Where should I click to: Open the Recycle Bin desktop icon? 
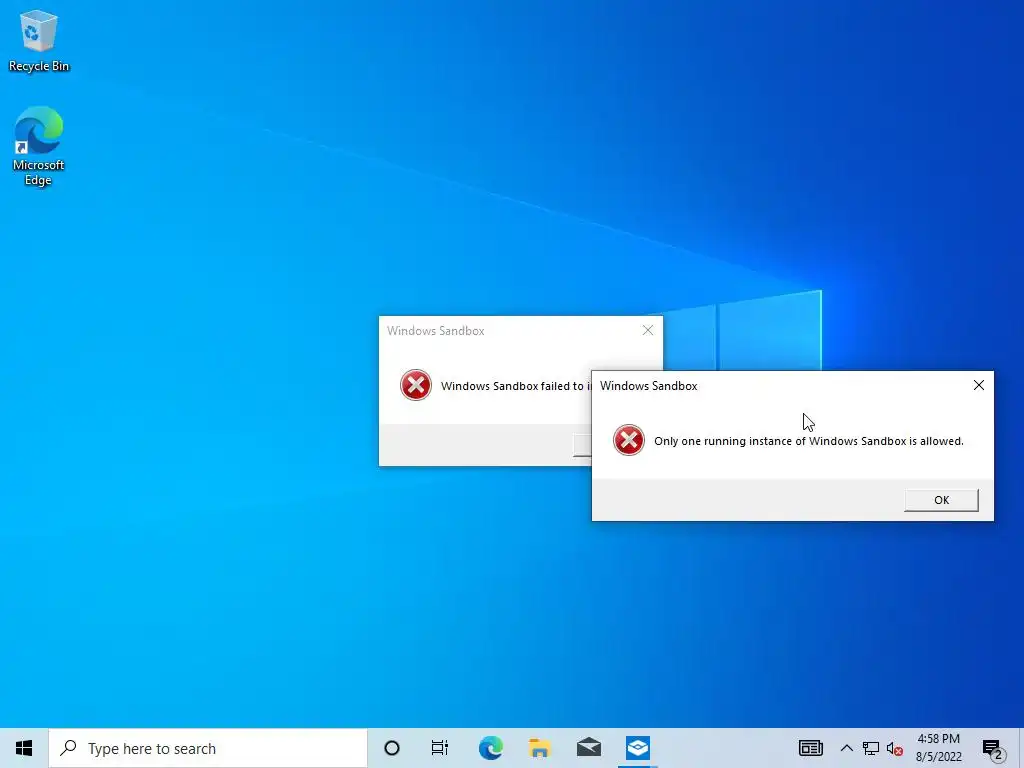pos(39,40)
